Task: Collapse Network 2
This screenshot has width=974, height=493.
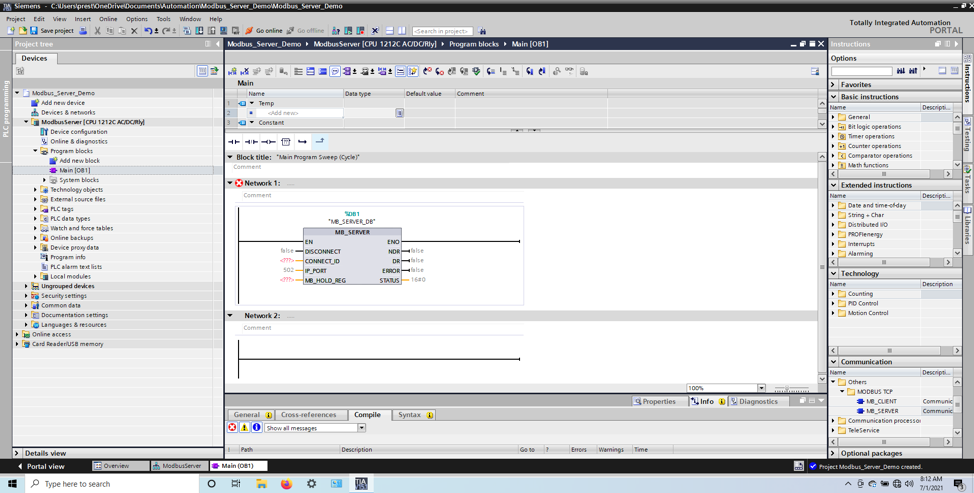Action: click(230, 315)
